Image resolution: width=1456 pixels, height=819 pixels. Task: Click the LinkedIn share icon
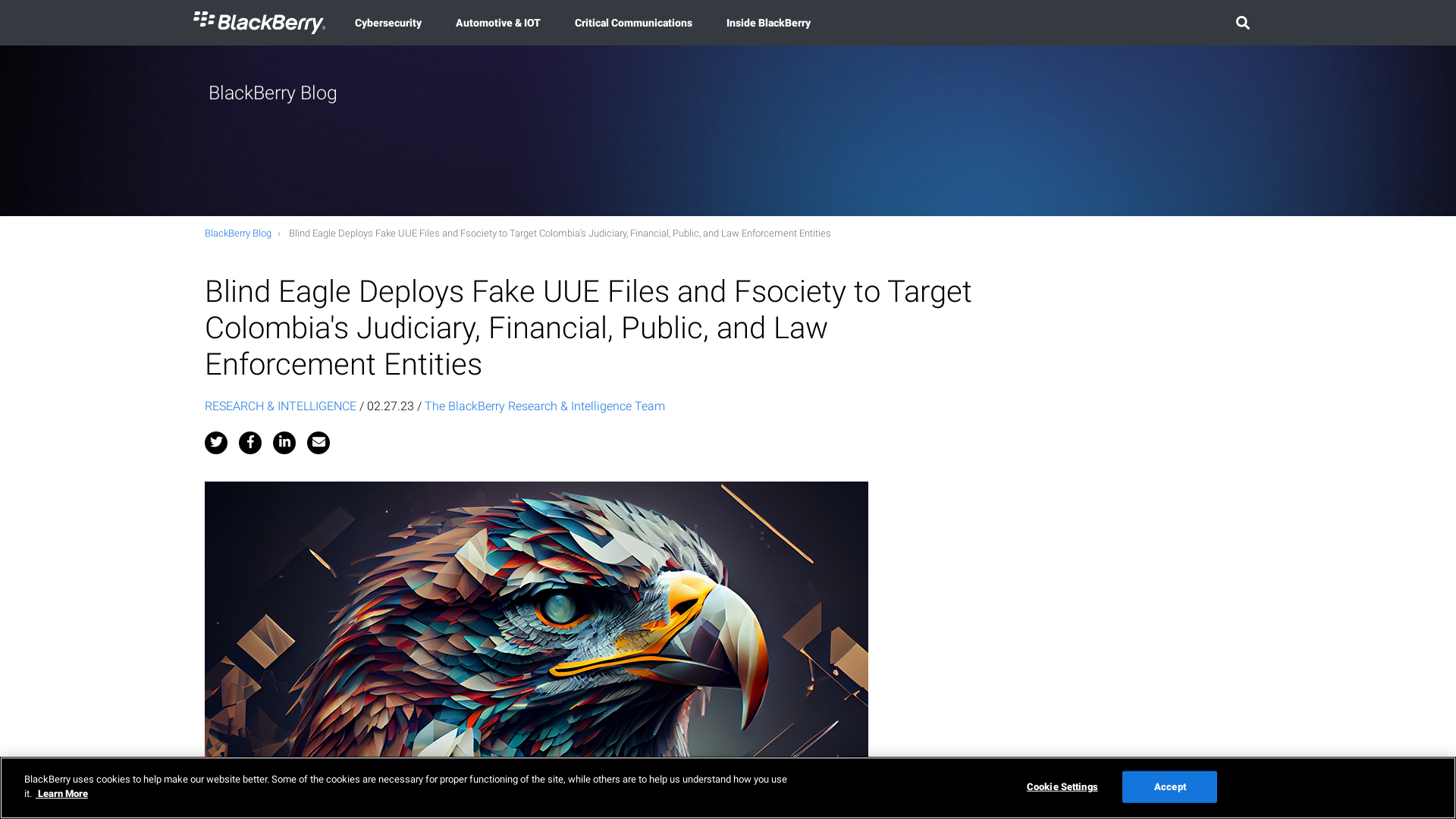[284, 442]
